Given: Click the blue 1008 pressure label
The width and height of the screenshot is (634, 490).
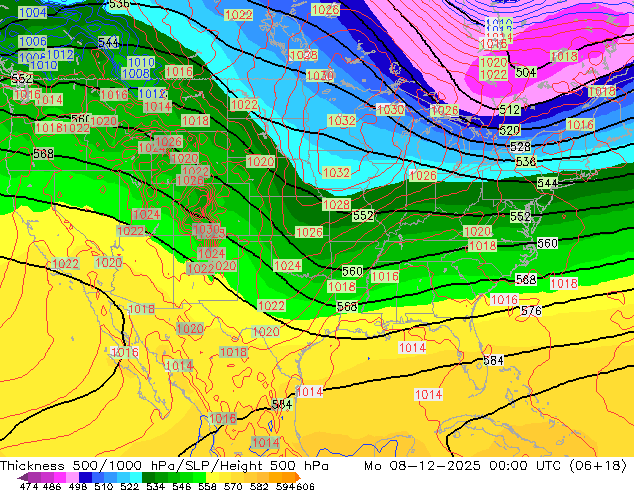Looking at the screenshot, I should click(136, 74).
